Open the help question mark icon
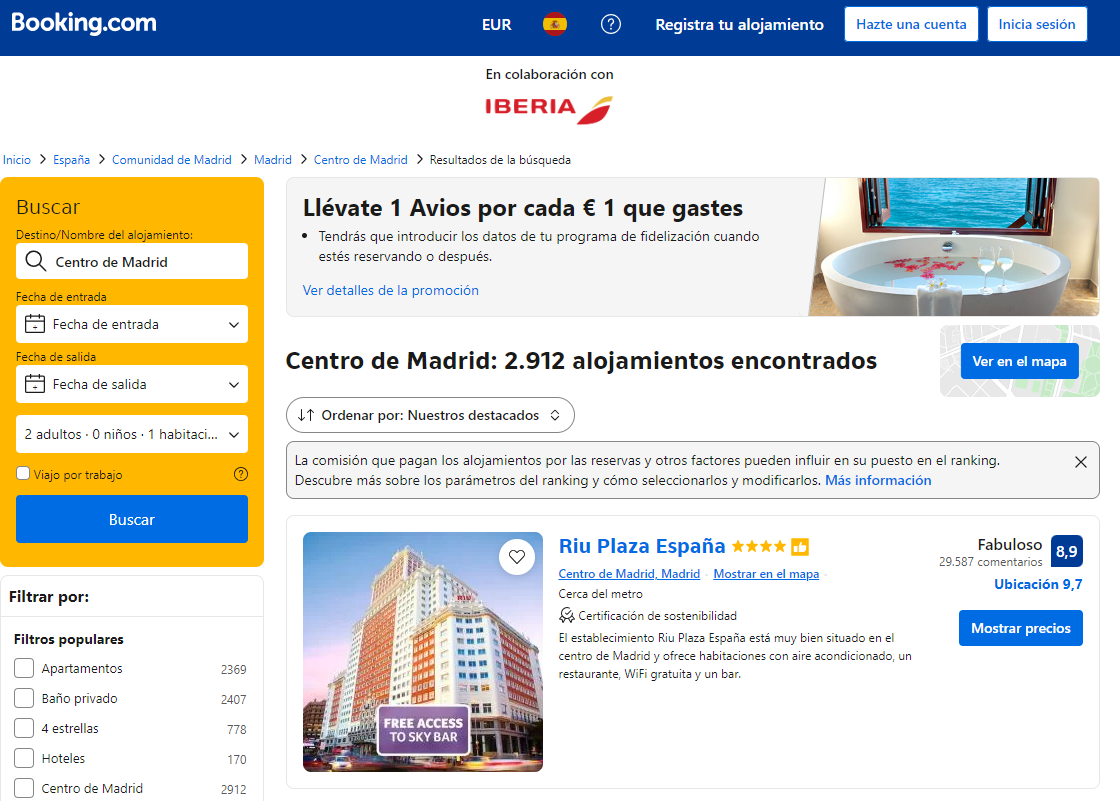The width and height of the screenshot is (1120, 801). click(611, 25)
